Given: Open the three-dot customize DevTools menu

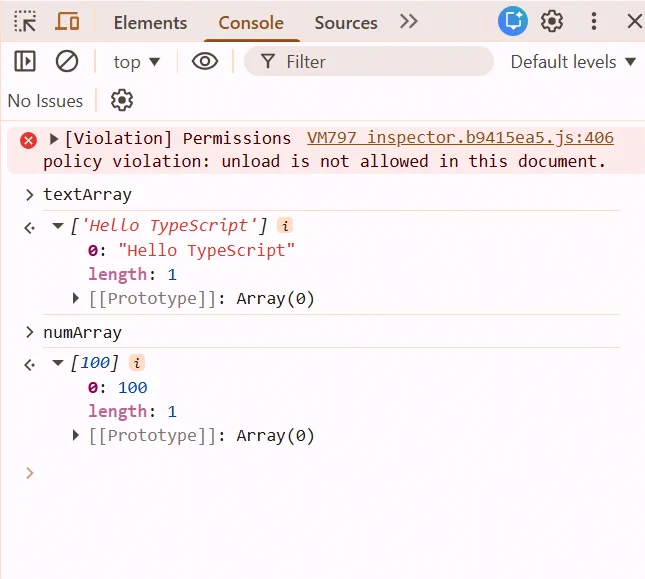Looking at the screenshot, I should [x=594, y=21].
